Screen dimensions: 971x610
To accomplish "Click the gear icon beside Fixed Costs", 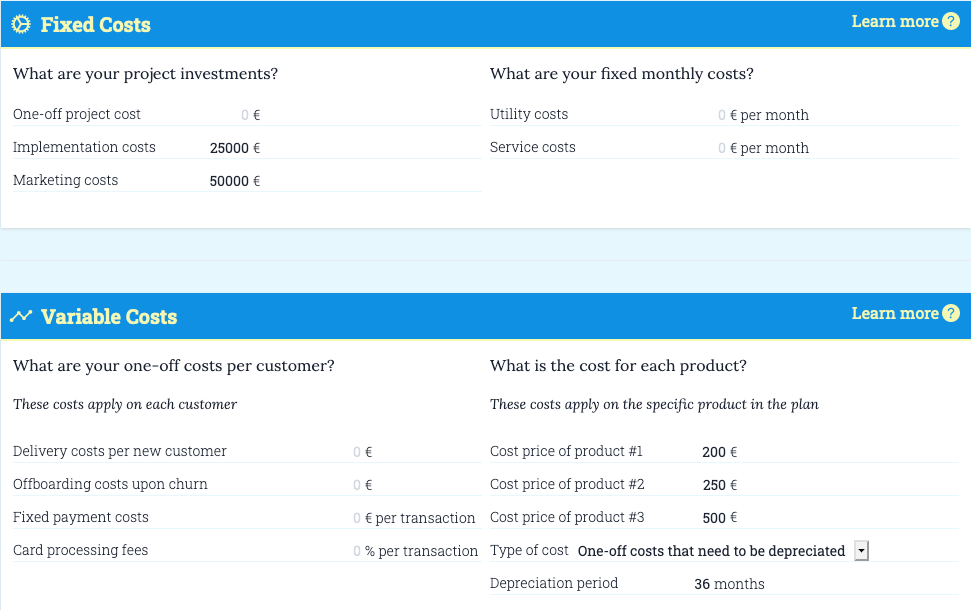I will tap(20, 21).
